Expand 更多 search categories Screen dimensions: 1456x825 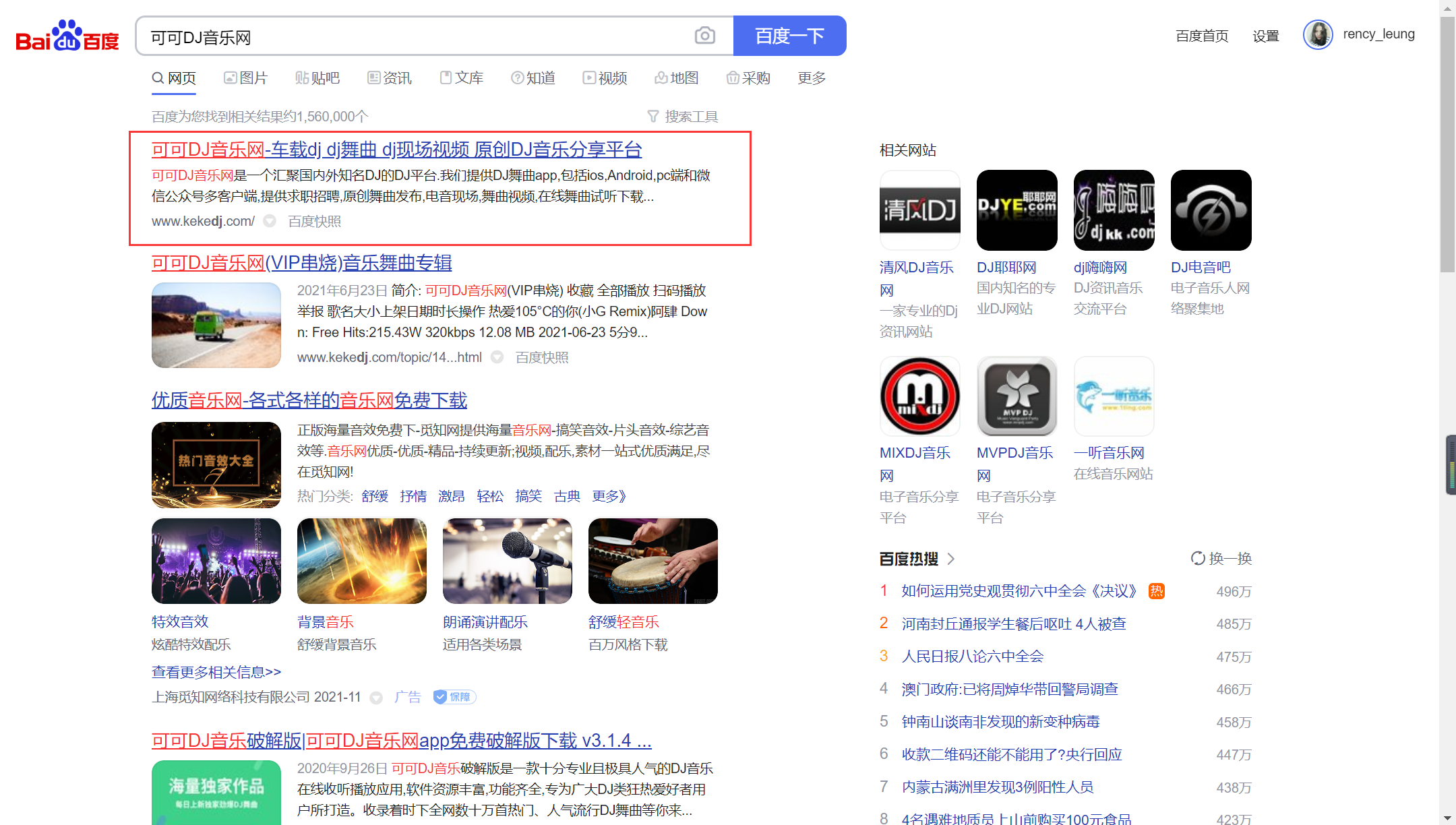pos(812,78)
